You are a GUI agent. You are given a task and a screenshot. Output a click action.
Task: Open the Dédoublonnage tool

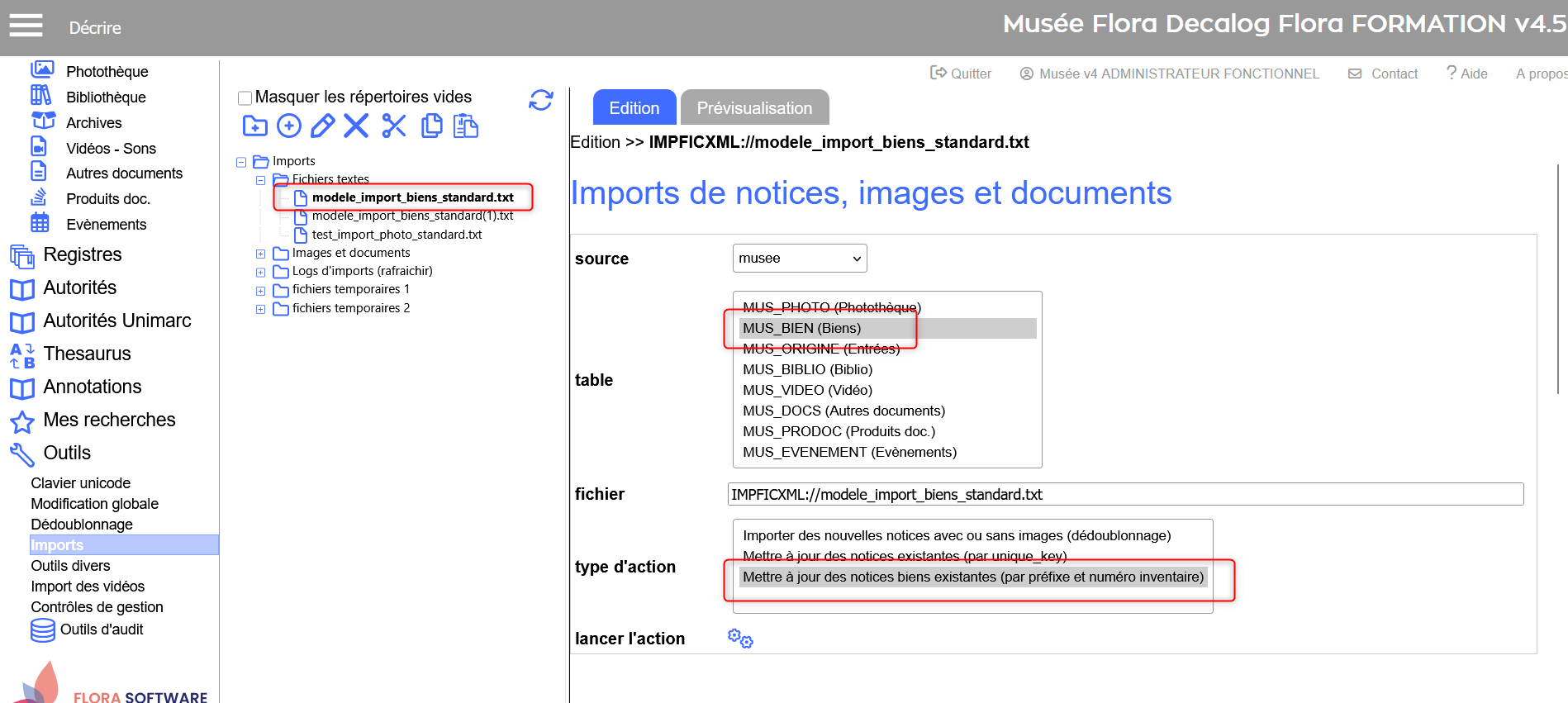tap(82, 524)
